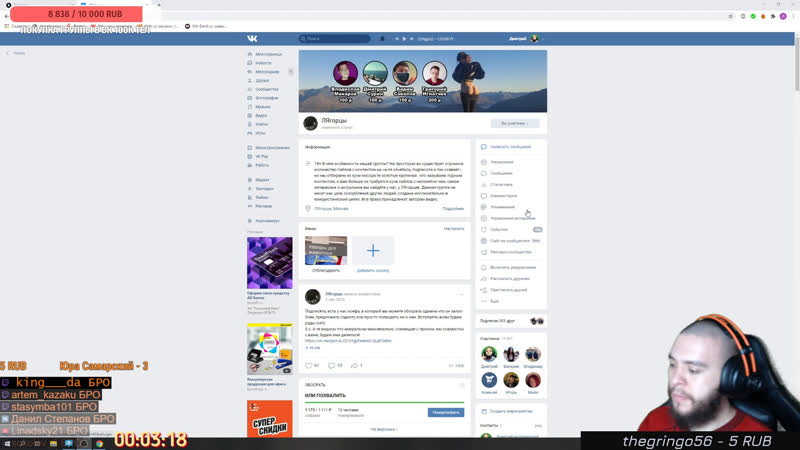Click the donation goal progress bar
Screen dimensions: 800x450
pyautogui.click(x=384, y=403)
